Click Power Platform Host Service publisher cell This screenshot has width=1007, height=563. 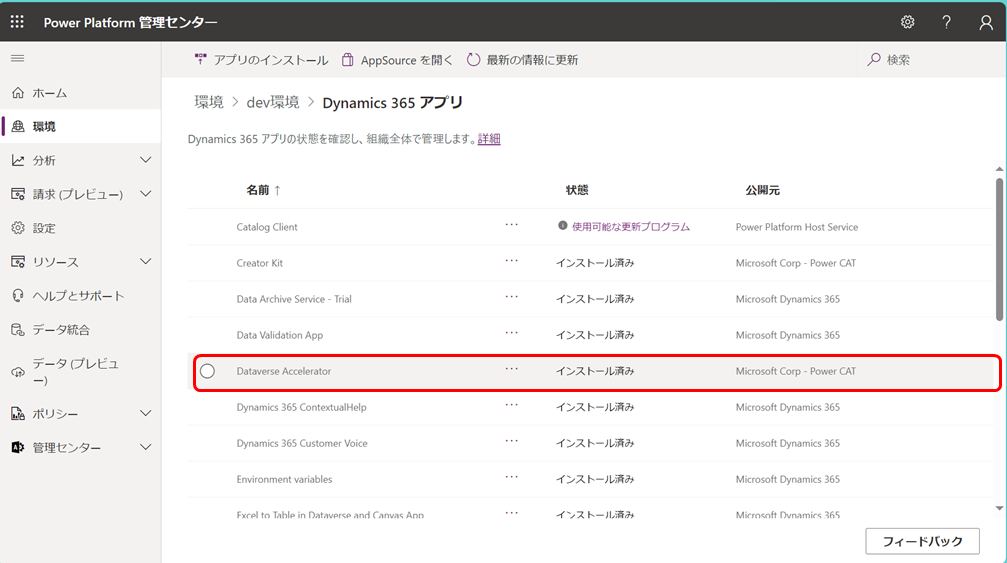[x=797, y=227]
